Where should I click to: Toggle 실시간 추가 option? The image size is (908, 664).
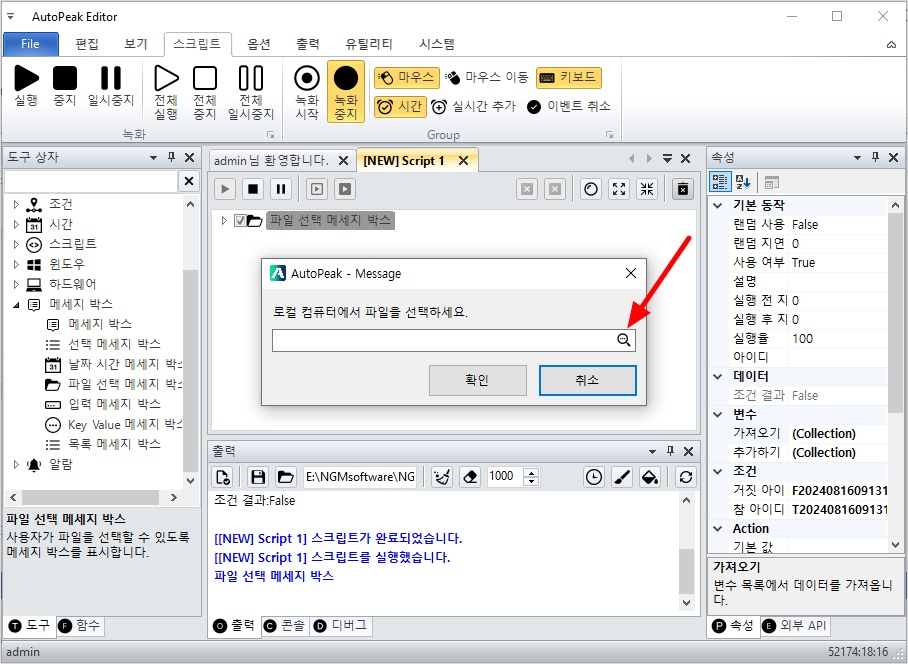coord(473,107)
